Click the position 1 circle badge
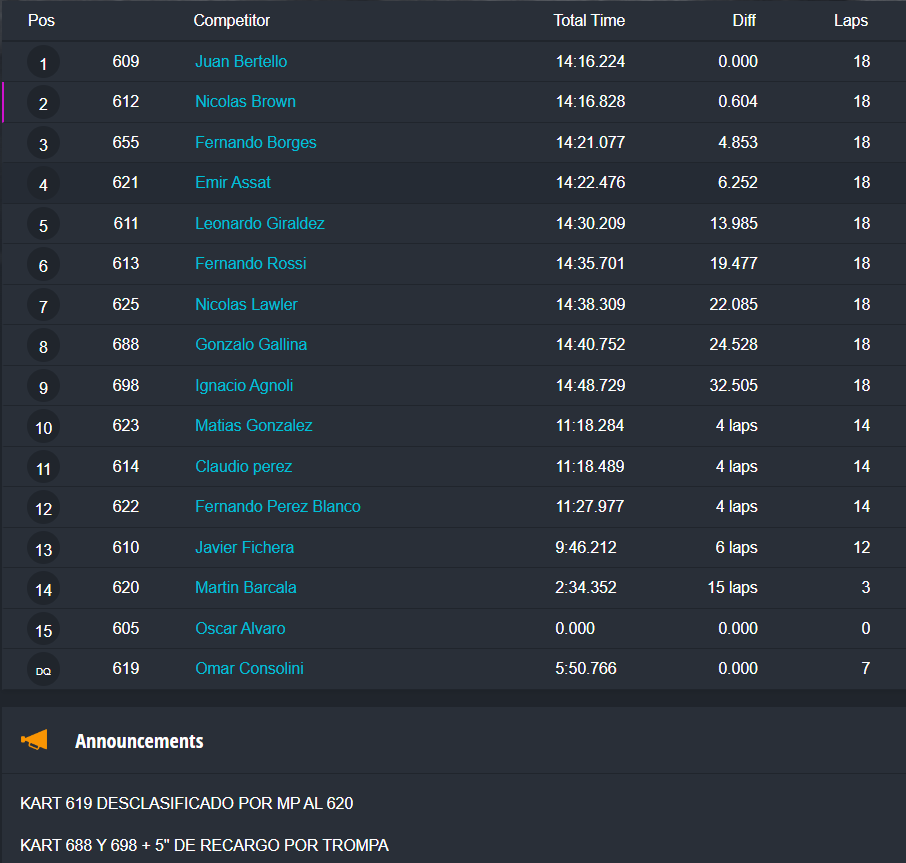 pos(43,64)
